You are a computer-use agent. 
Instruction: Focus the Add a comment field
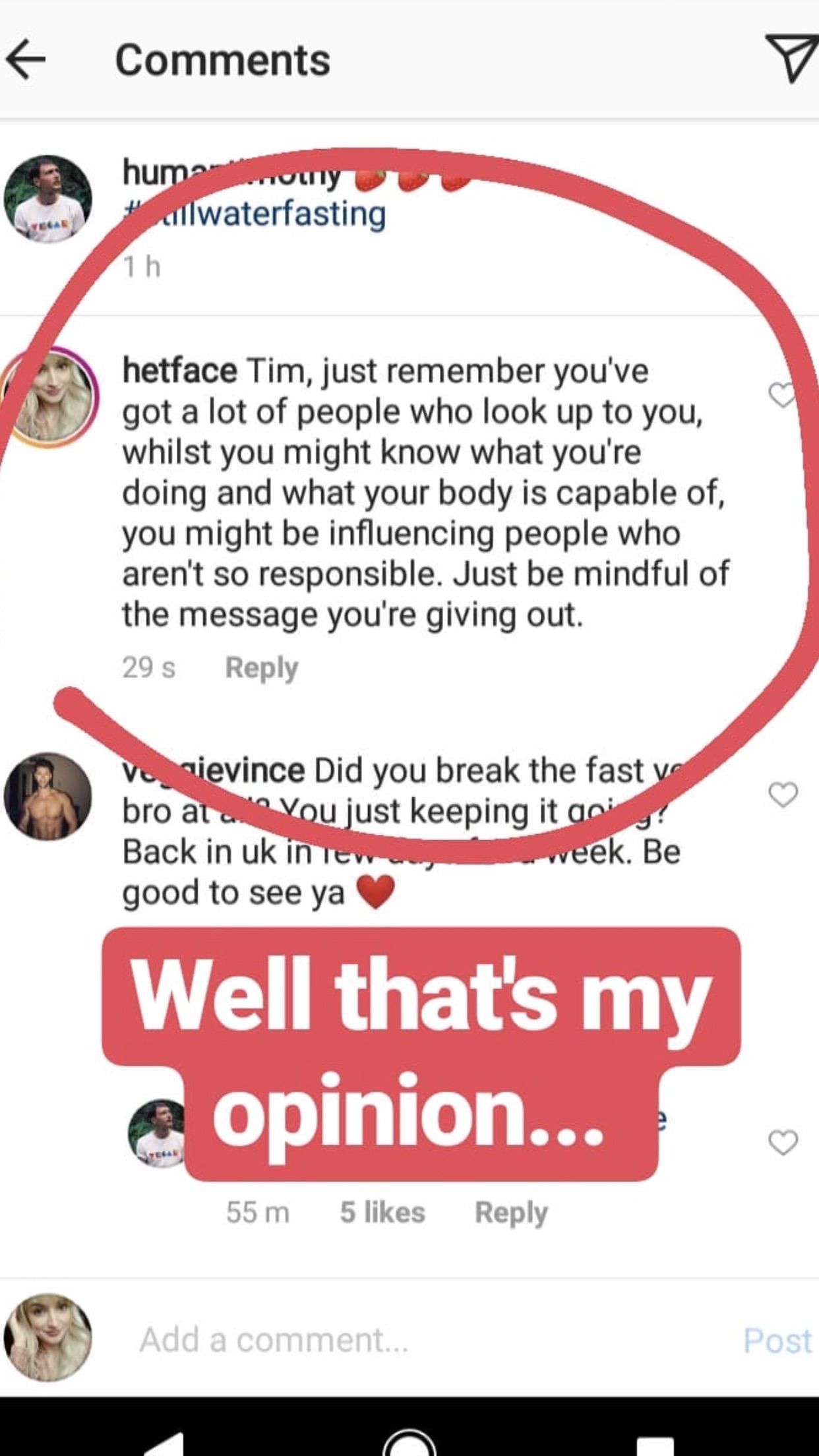(x=396, y=1340)
